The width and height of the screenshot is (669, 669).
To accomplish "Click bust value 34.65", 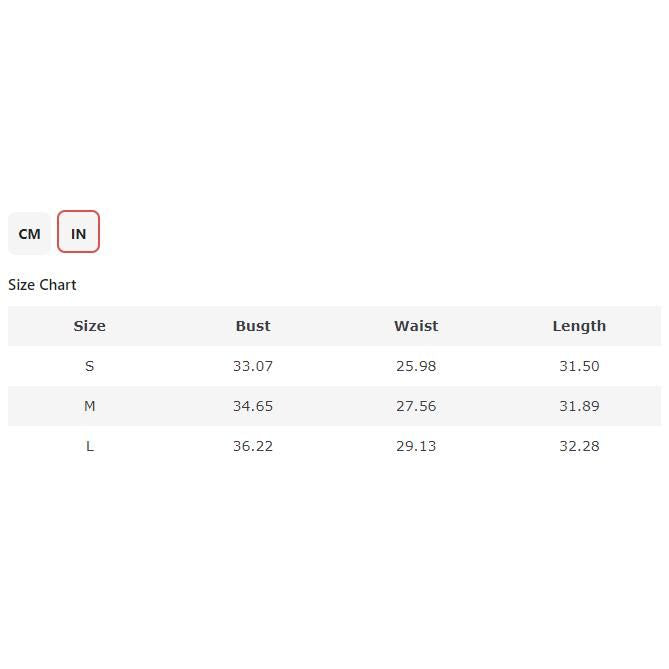I will pyautogui.click(x=253, y=406).
